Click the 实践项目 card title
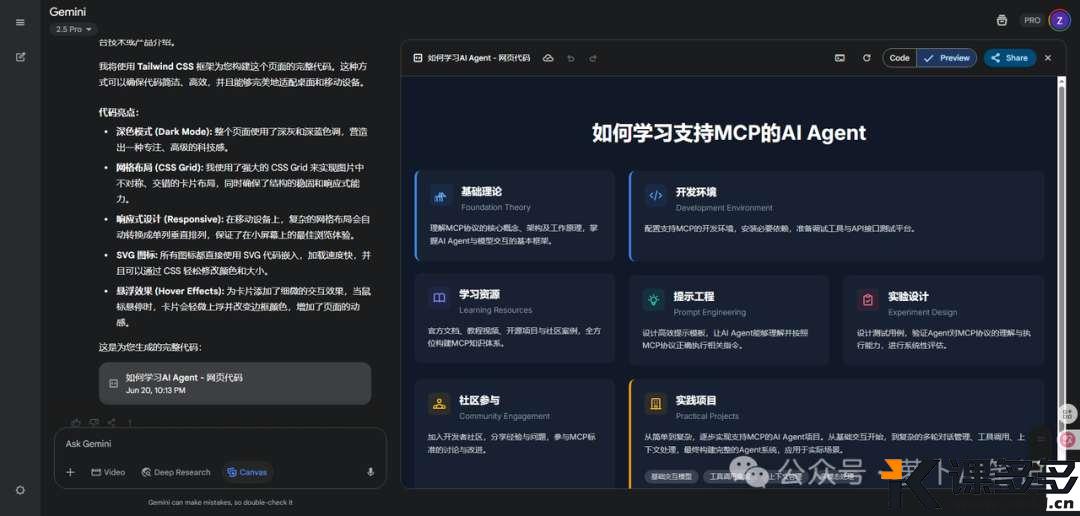Screen dimensions: 1080x516 point(696,400)
